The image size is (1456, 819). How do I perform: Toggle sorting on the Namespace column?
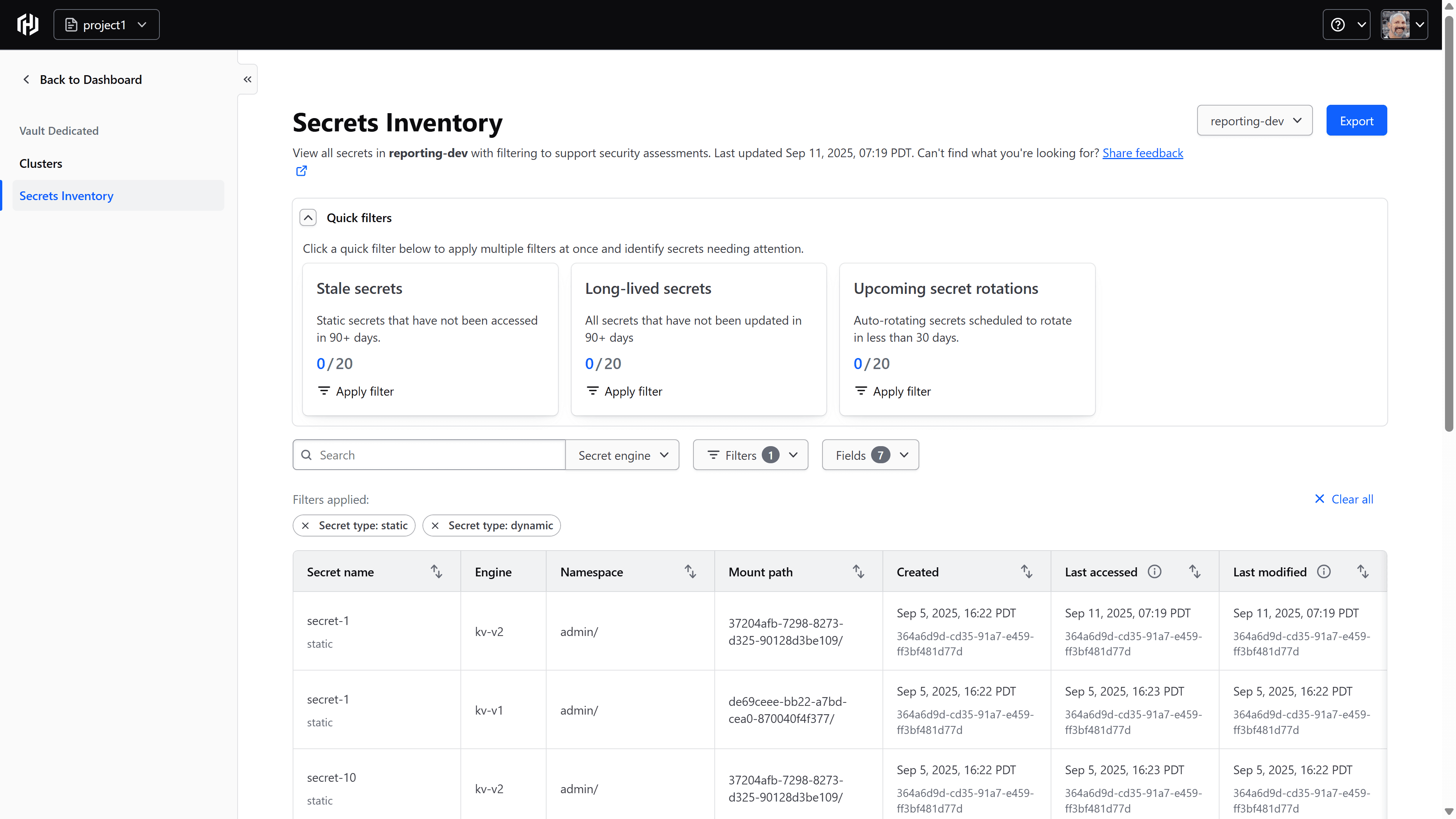(690, 571)
